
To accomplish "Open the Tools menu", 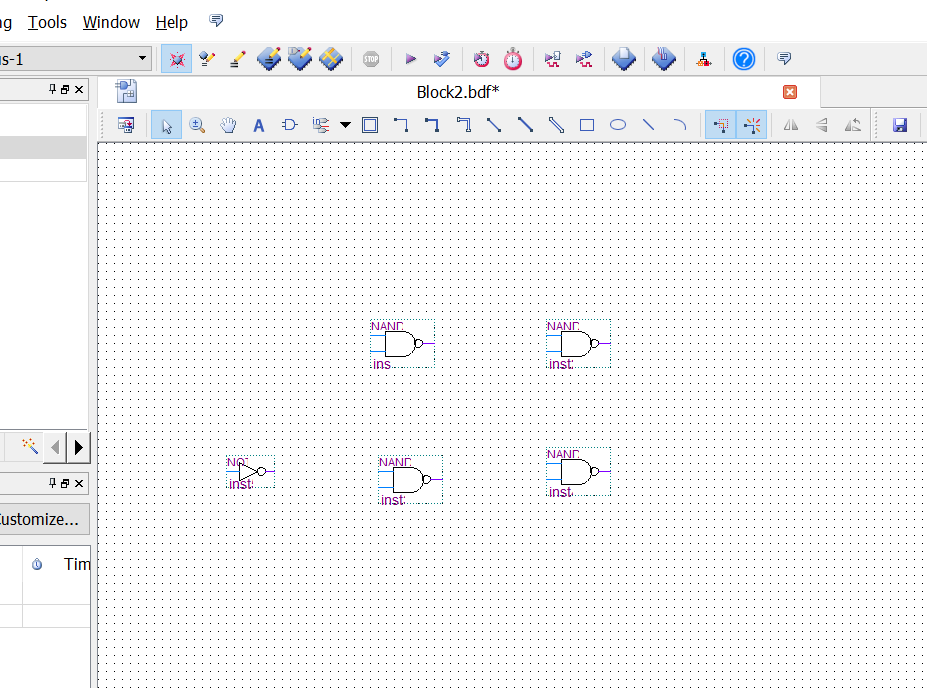I will click(47, 22).
